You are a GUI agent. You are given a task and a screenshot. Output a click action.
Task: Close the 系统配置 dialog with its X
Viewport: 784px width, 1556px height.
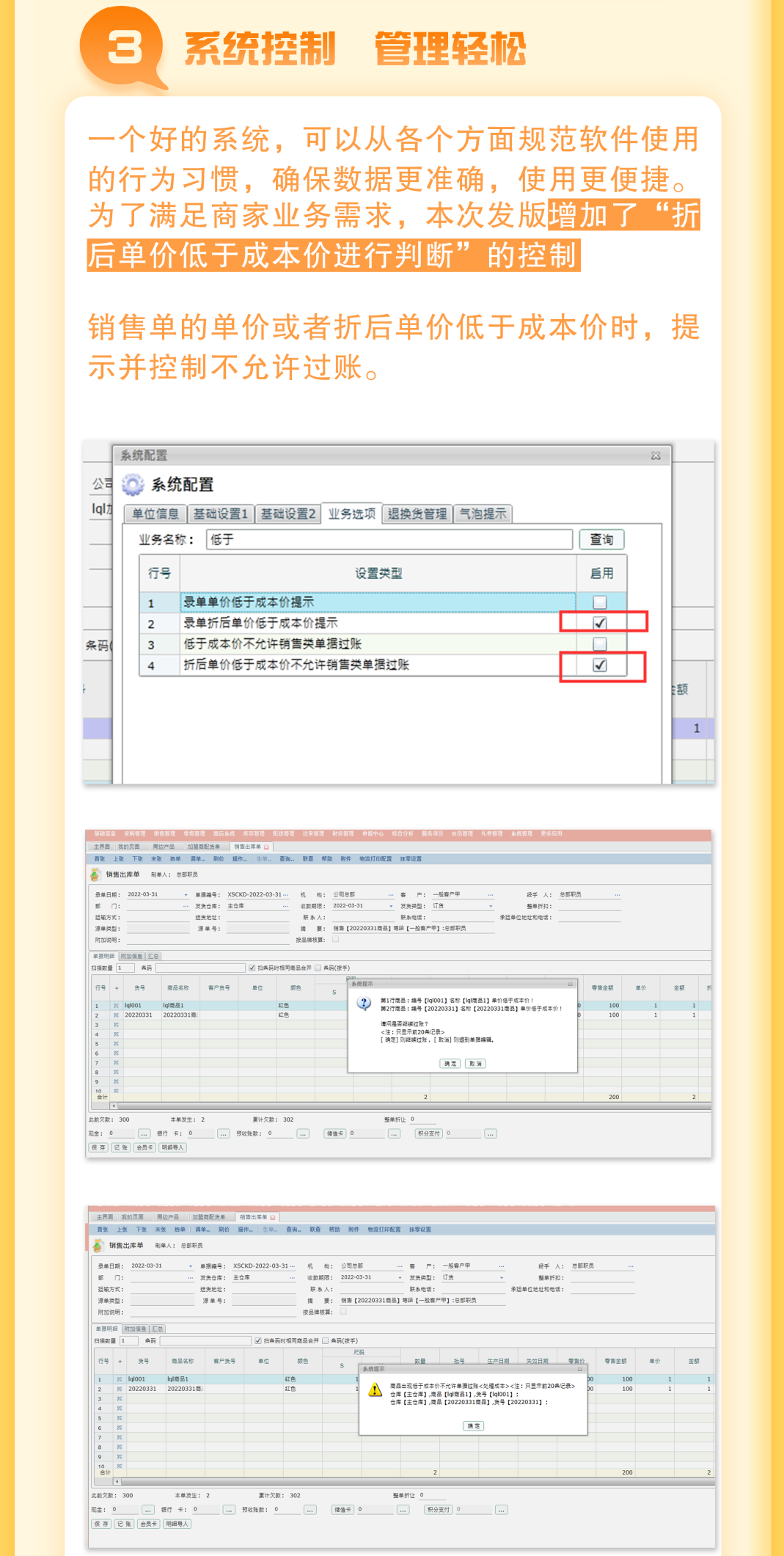tap(656, 456)
